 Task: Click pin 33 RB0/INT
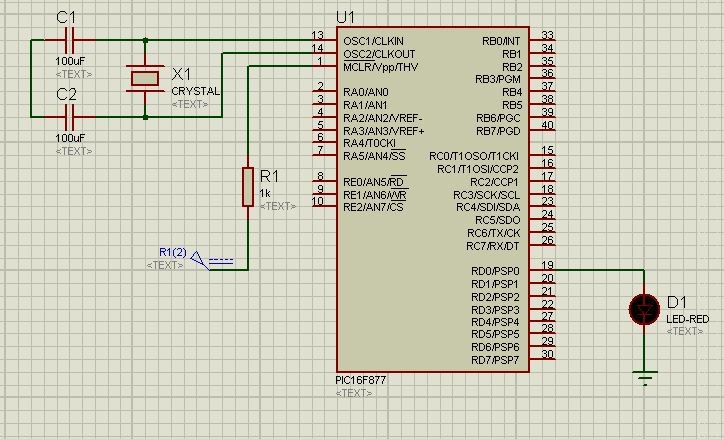point(543,41)
